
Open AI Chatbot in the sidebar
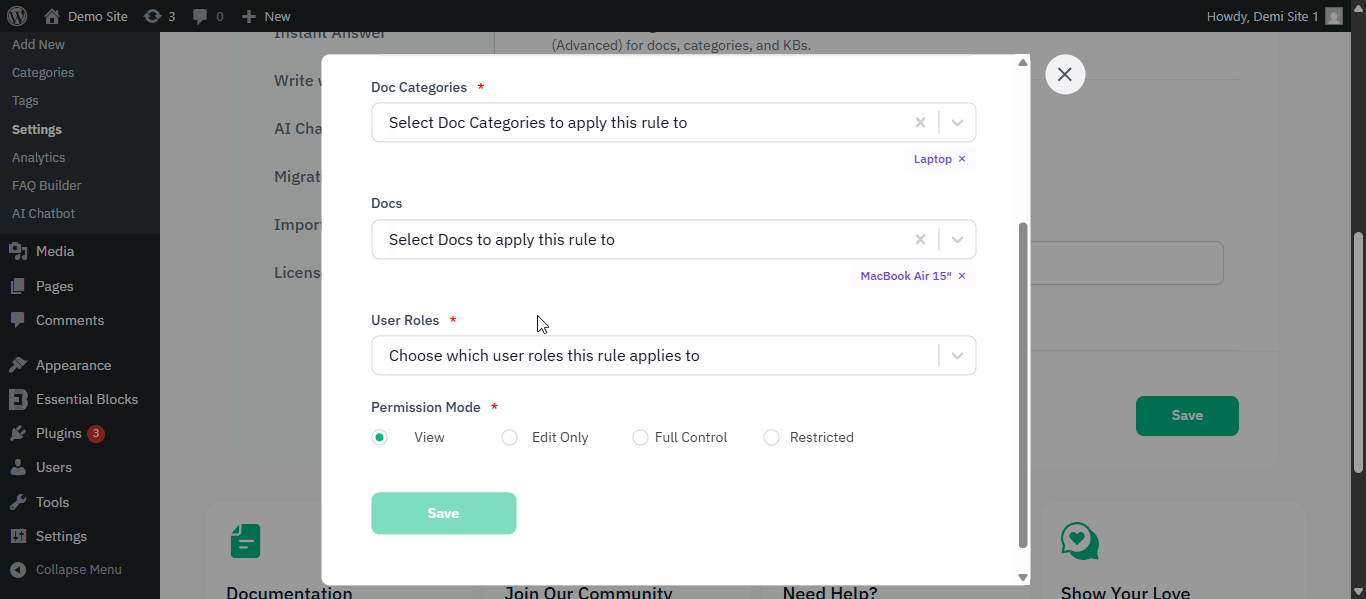coord(43,213)
